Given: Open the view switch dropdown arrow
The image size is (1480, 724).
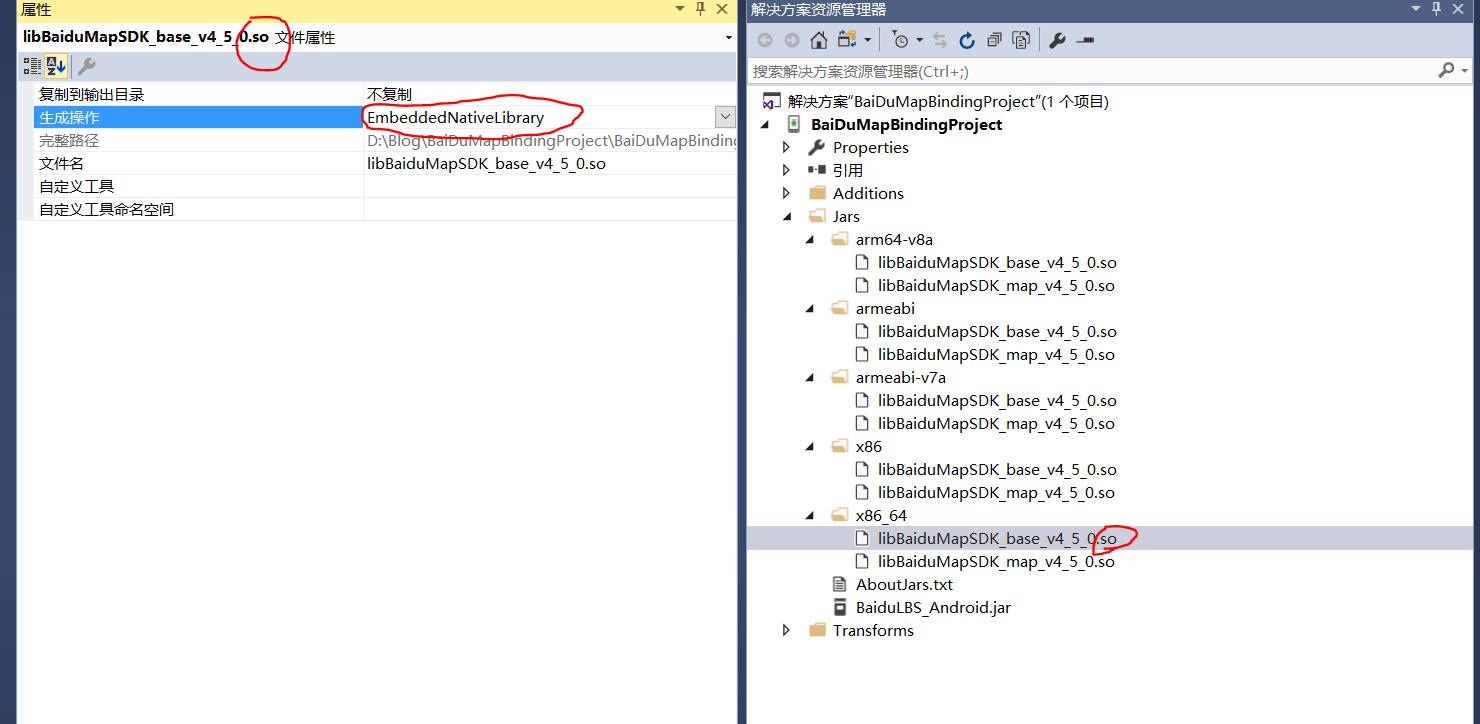Looking at the screenshot, I should 868,40.
